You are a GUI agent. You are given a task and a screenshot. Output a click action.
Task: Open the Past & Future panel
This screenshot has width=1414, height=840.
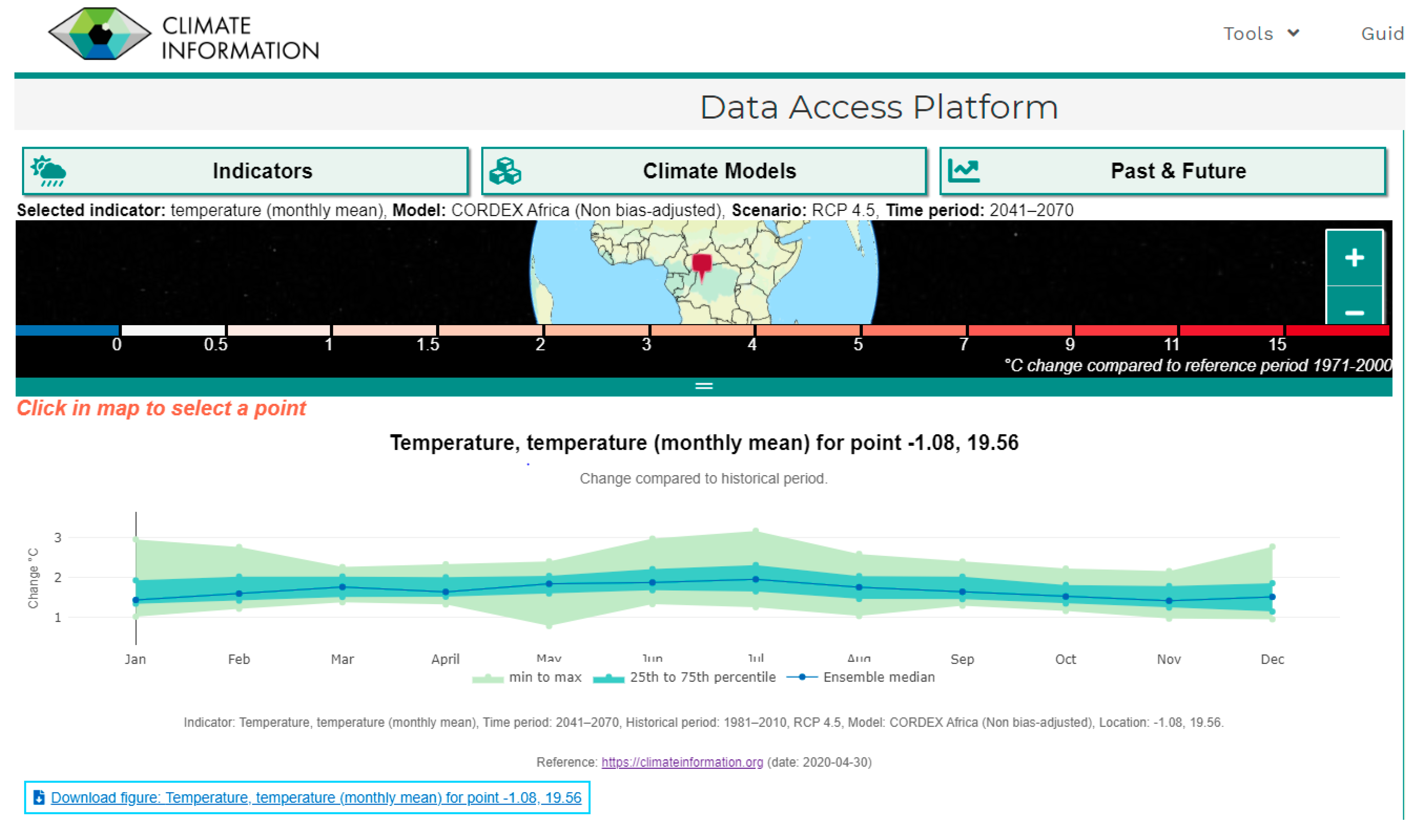1178,172
